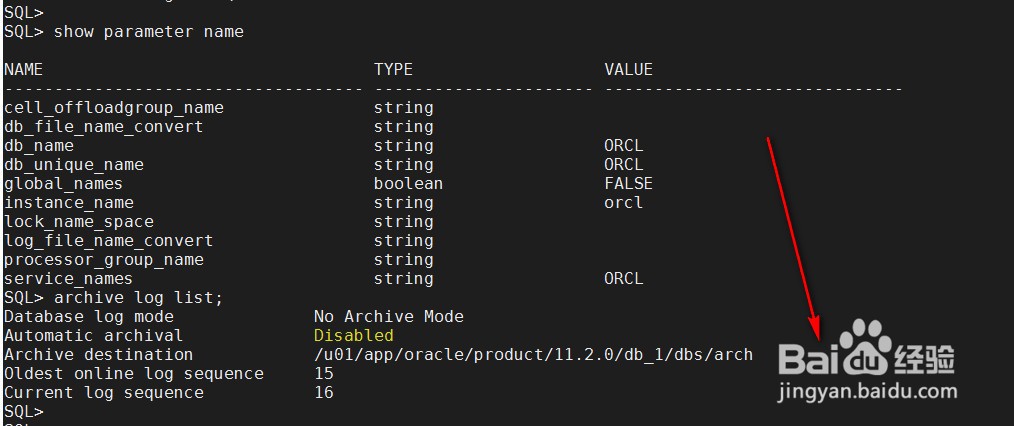Click the db_unique_name parameter name
This screenshot has width=1014, height=426.
[74, 165]
